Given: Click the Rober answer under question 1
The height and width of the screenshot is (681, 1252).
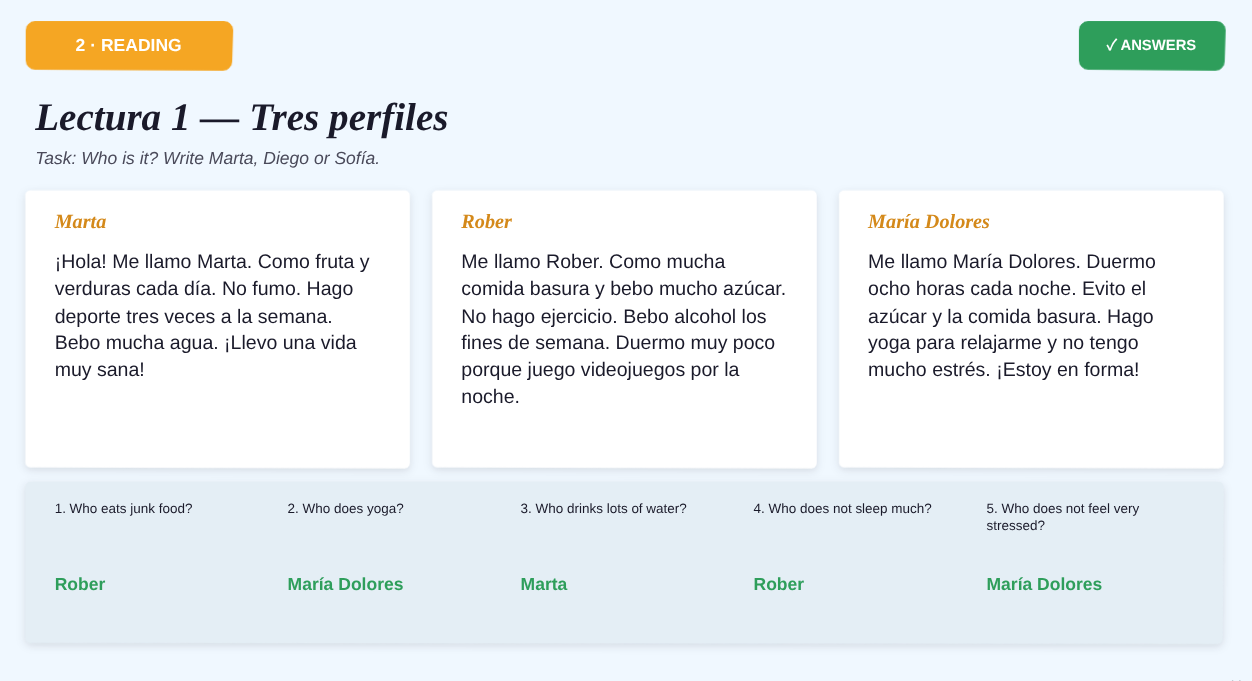Looking at the screenshot, I should pos(80,584).
